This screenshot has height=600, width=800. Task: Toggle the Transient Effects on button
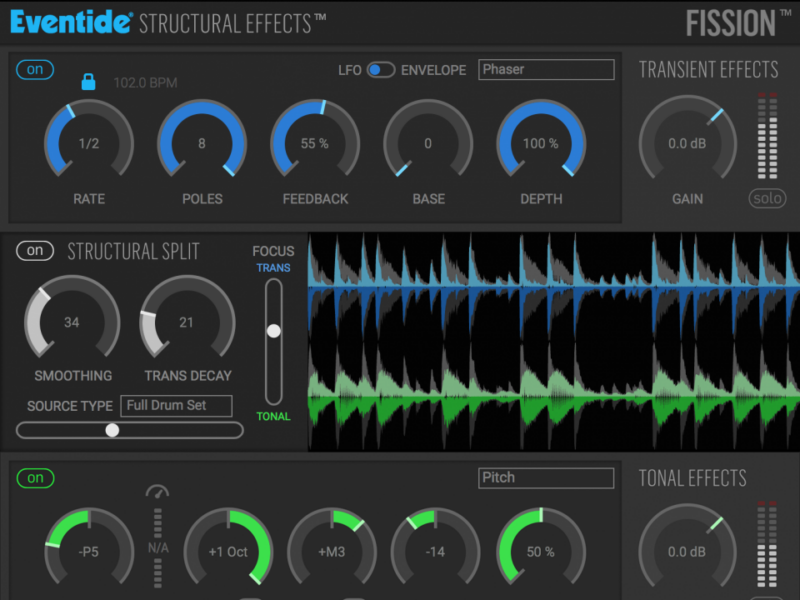[35, 71]
